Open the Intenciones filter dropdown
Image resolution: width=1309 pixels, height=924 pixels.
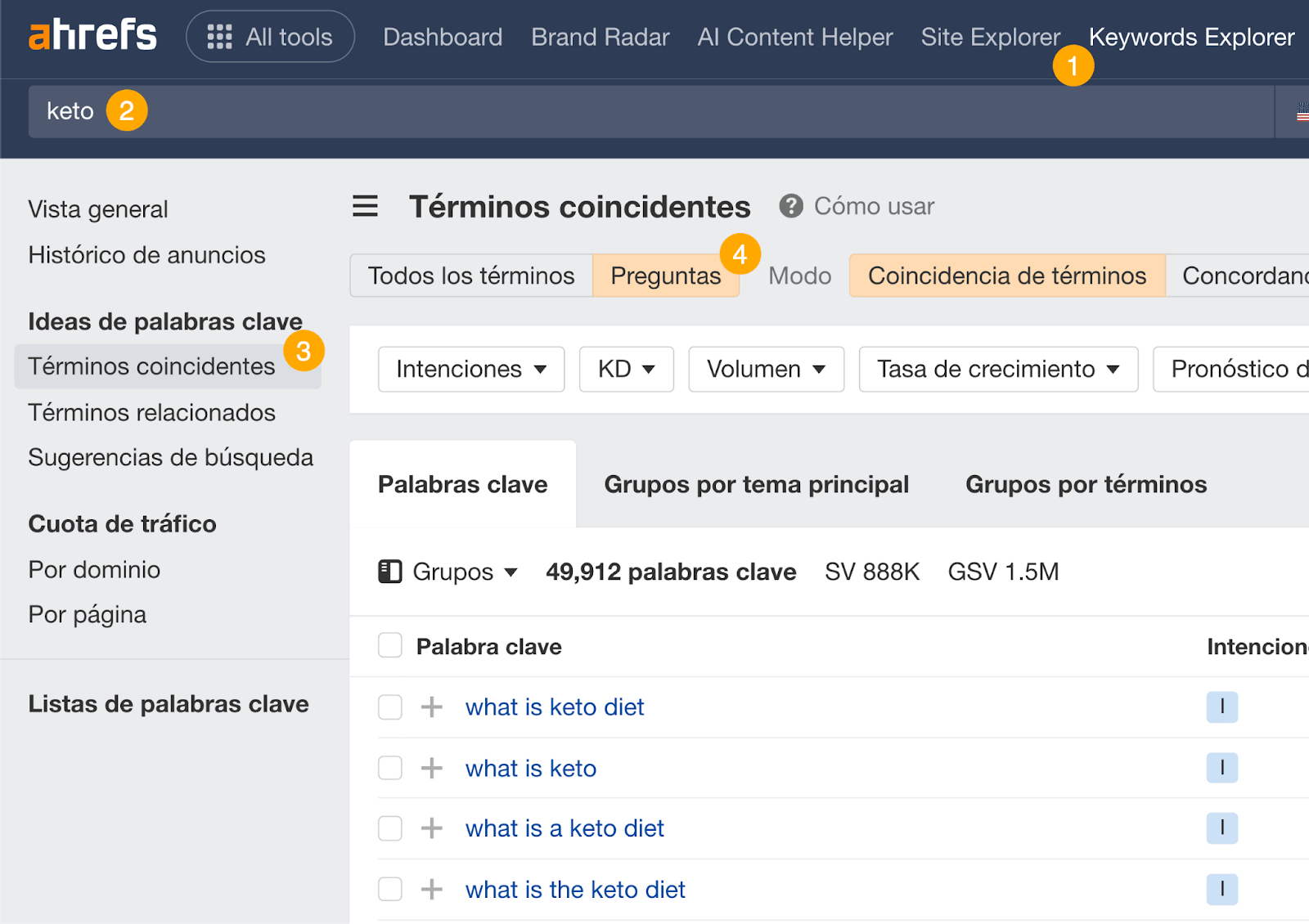470,369
